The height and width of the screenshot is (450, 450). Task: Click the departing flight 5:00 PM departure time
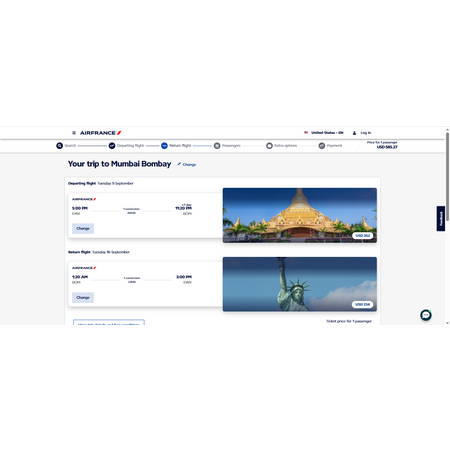(80, 208)
